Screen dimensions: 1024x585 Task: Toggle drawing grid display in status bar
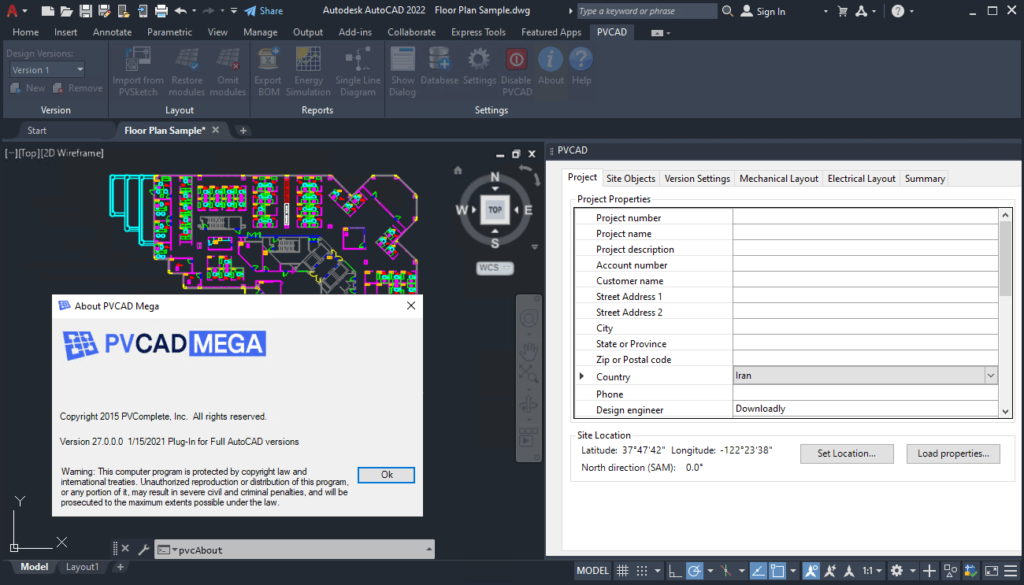[622, 571]
